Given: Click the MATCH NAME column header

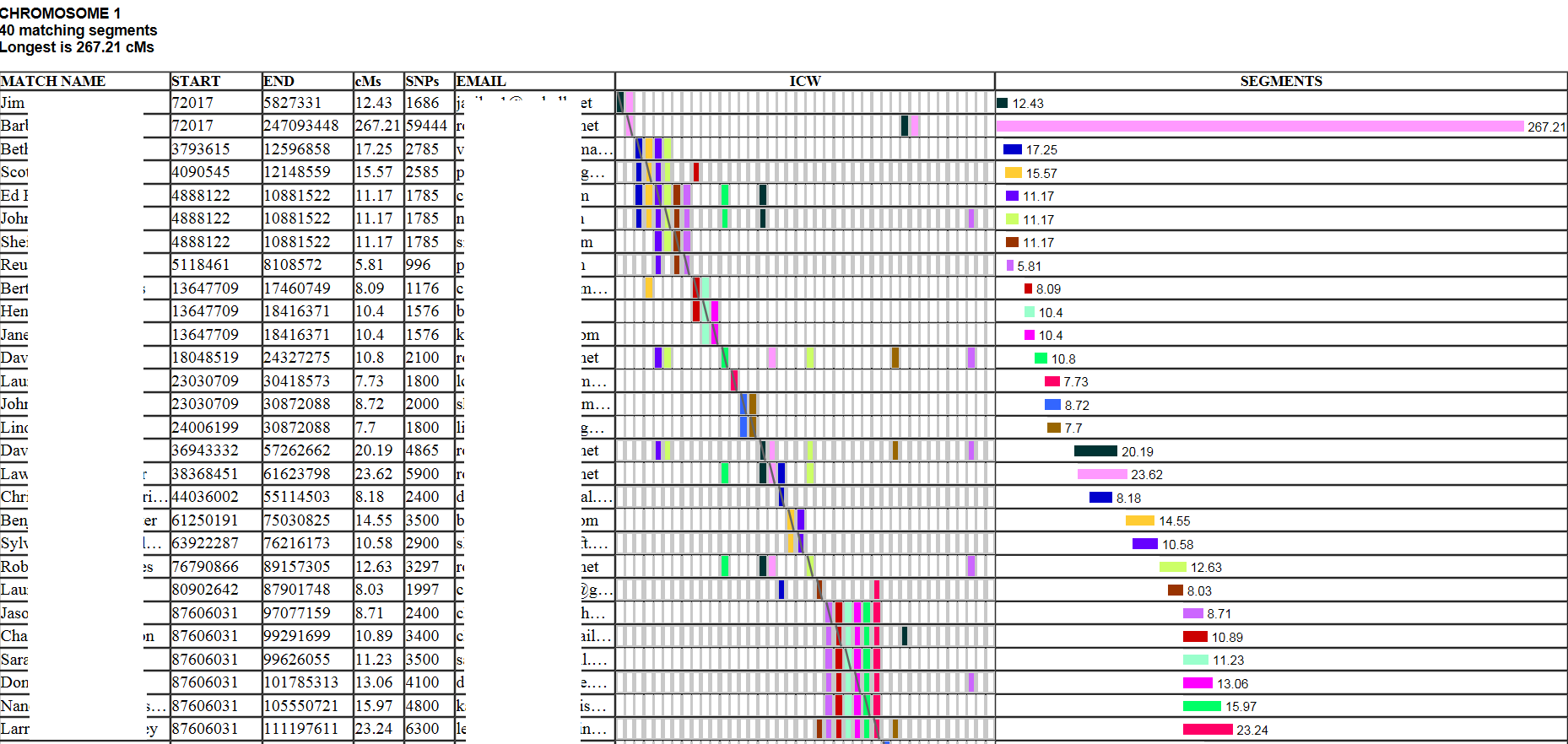Looking at the screenshot, I should 53,81.
